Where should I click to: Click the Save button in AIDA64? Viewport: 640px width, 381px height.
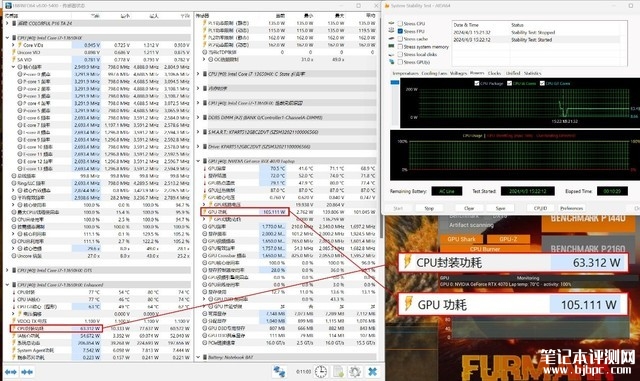(x=500, y=208)
